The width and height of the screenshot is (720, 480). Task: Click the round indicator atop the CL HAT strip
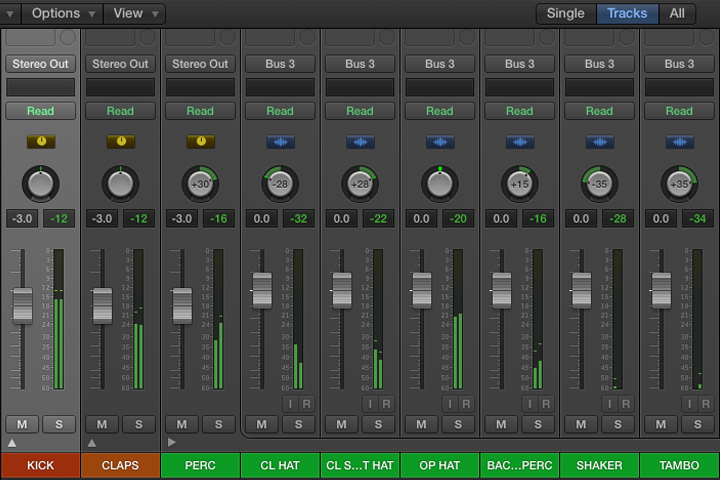pyautogui.click(x=307, y=37)
